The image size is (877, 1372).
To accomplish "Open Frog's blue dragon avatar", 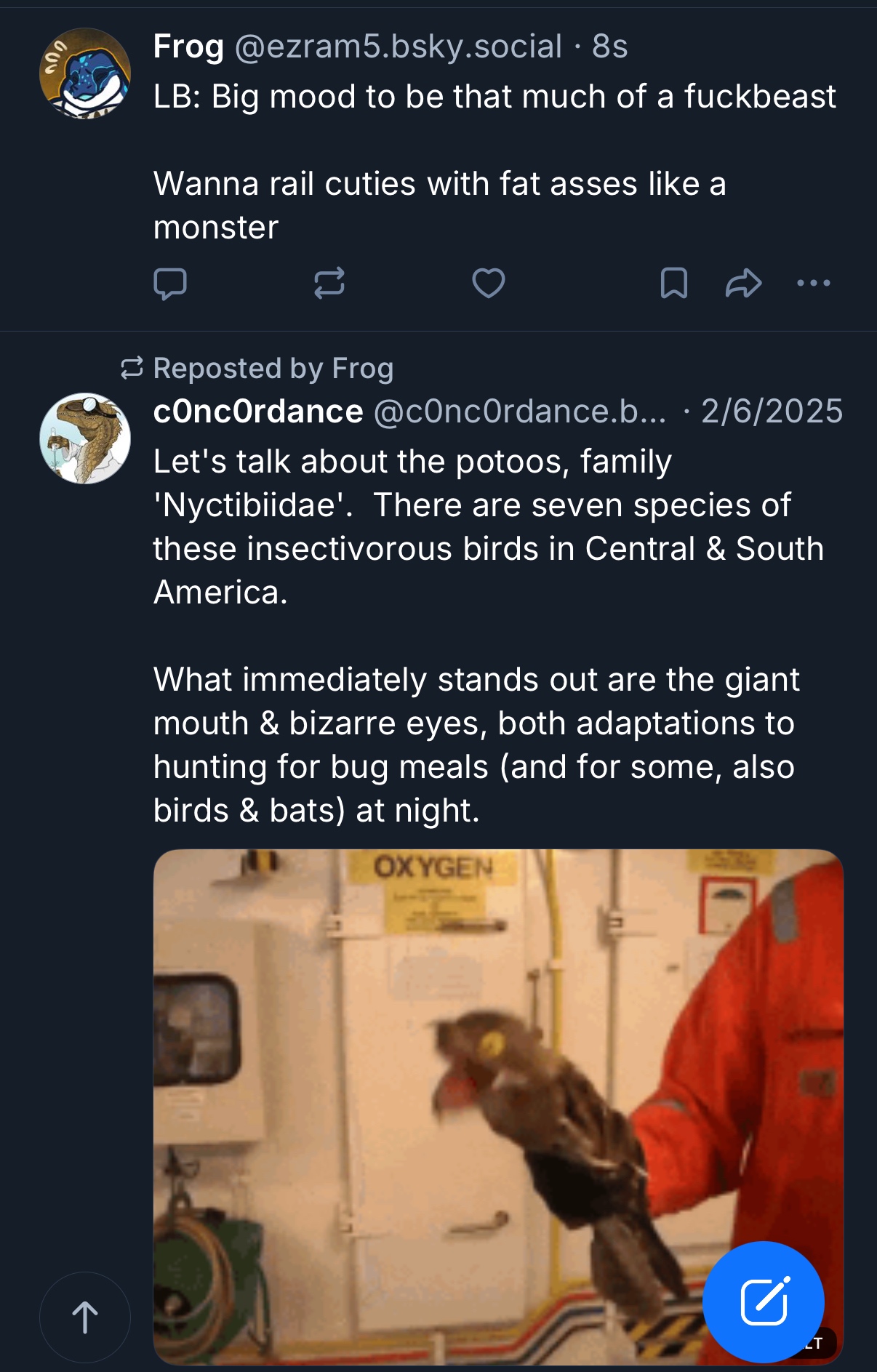I will click(85, 73).
